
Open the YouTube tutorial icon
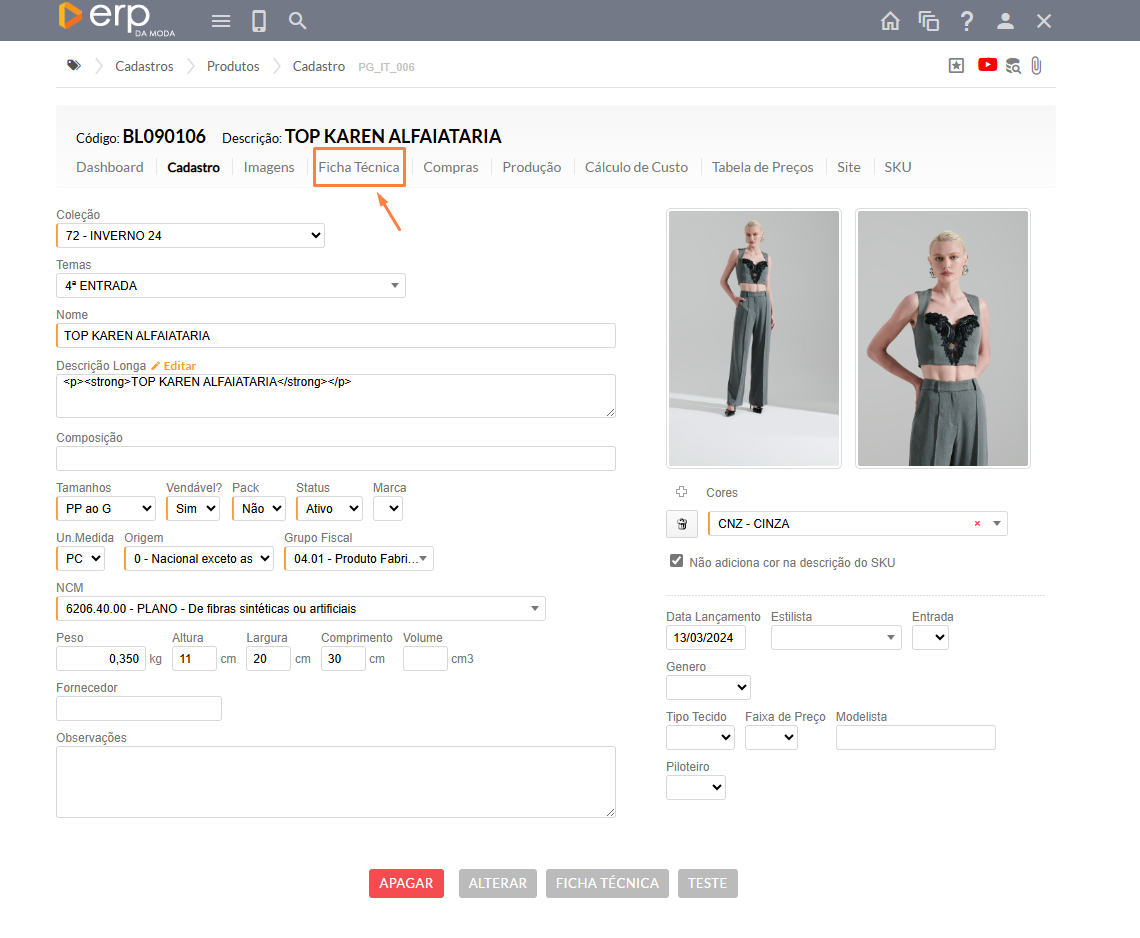(987, 65)
